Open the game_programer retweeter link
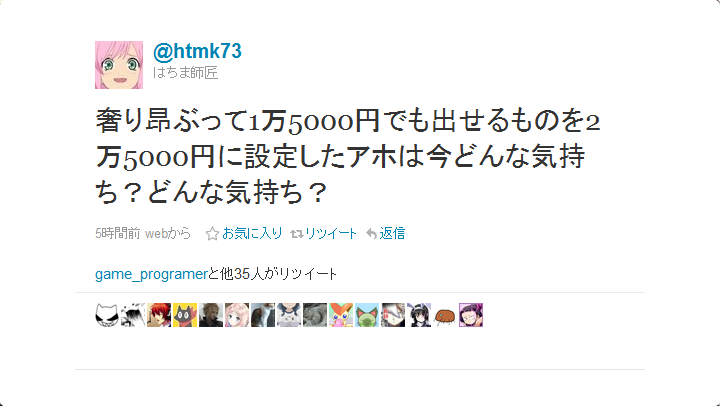This screenshot has width=720, height=406. (151, 274)
